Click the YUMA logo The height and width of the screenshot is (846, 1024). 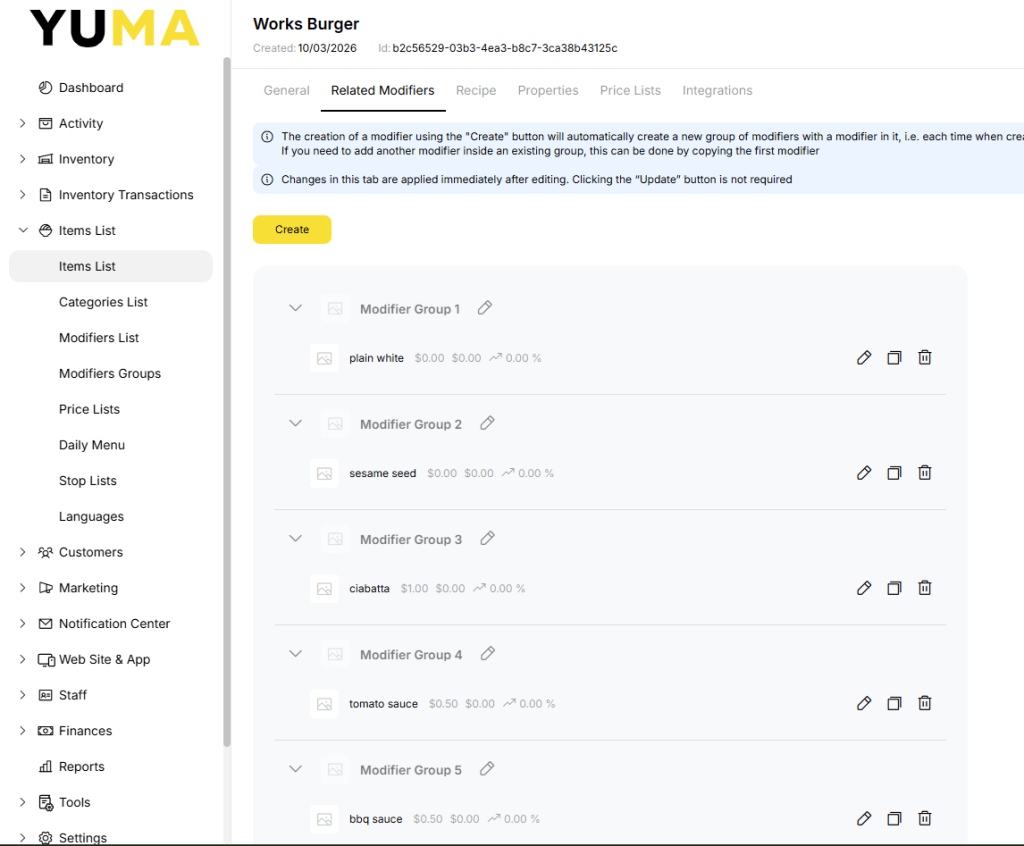pos(114,28)
